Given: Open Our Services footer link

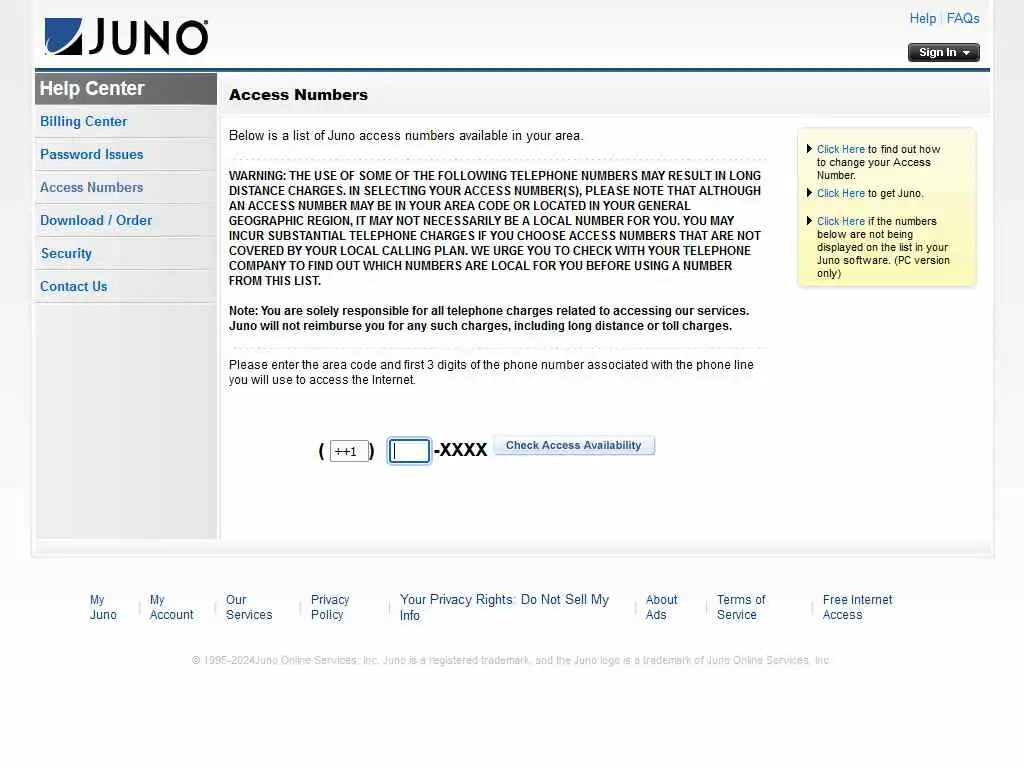Looking at the screenshot, I should 249,607.
